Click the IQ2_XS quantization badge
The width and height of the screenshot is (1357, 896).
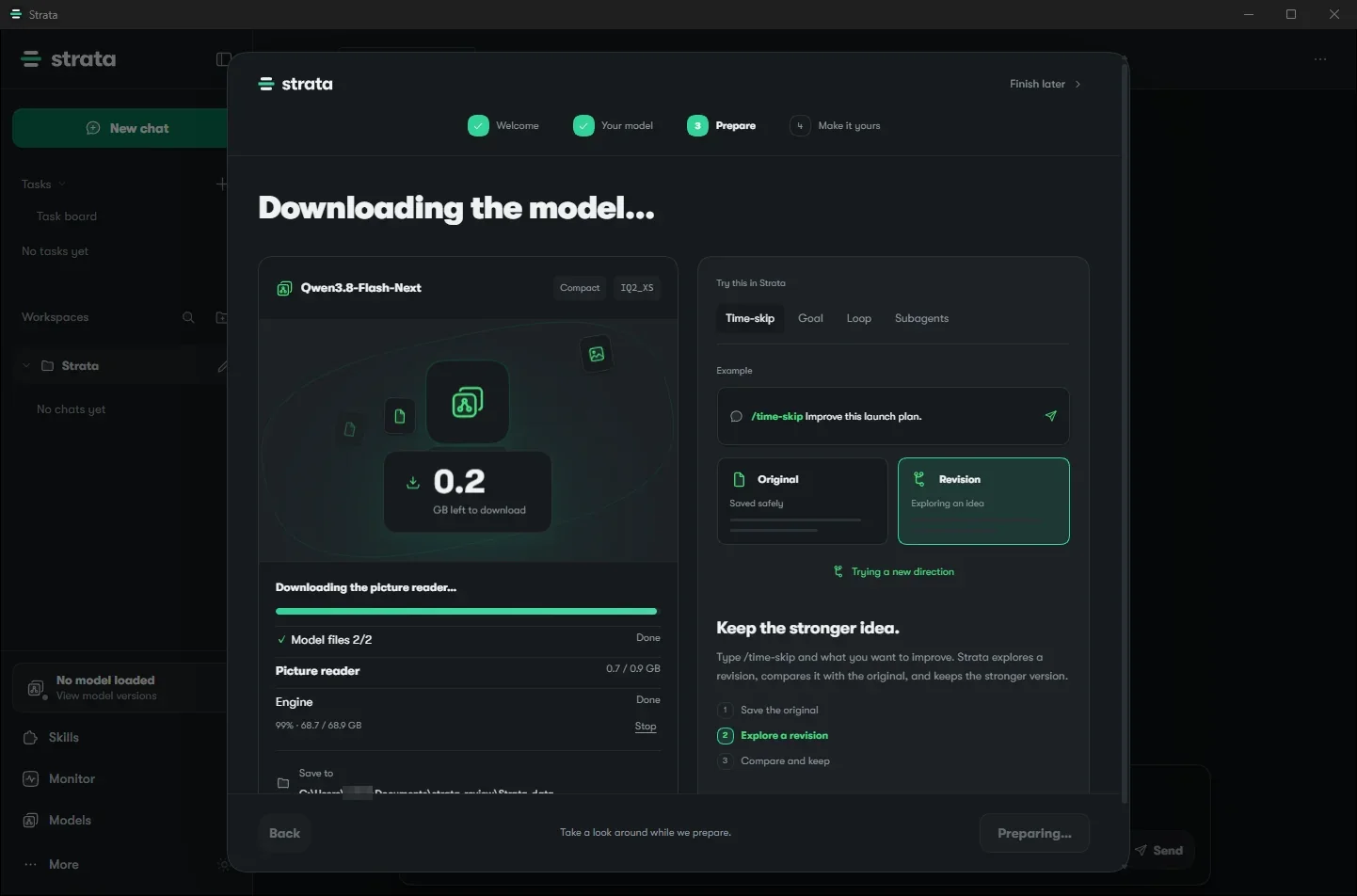coord(637,288)
